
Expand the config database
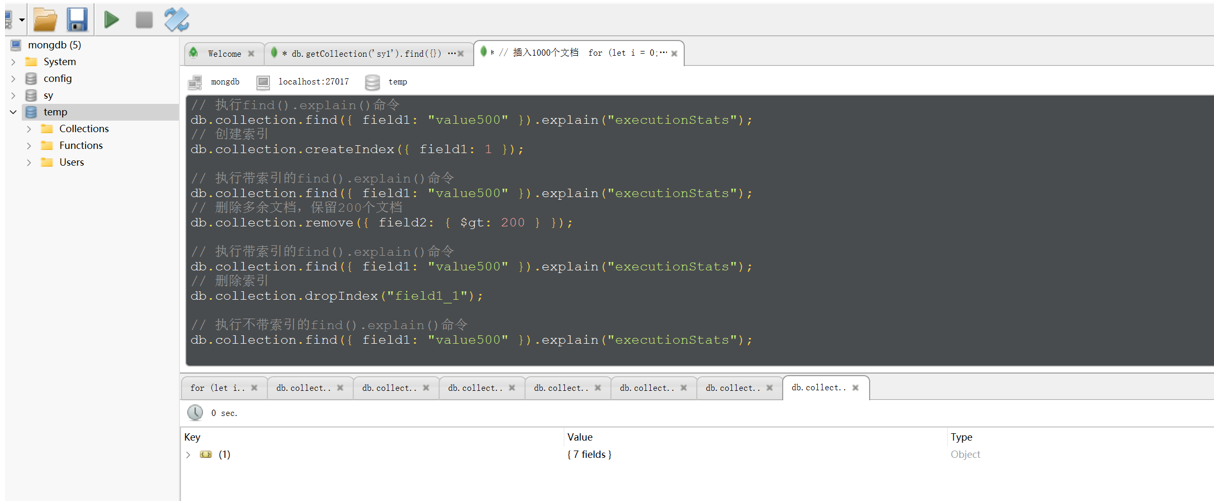coord(13,78)
